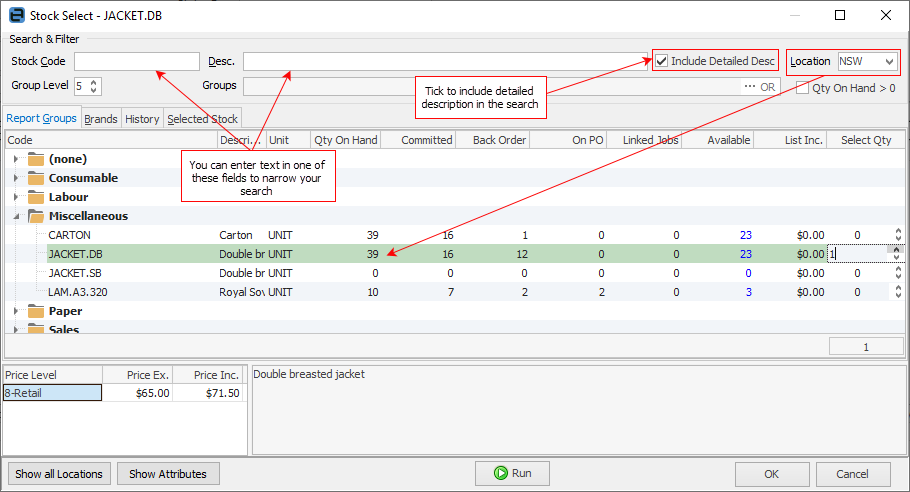Click Unit column header
Image resolution: width=910 pixels, height=492 pixels.
288,140
